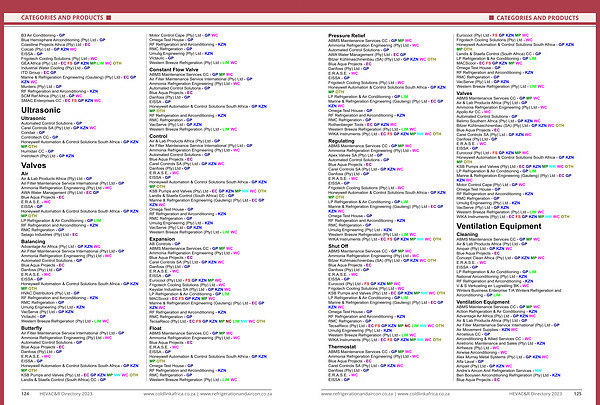
Task: Click 'National Airconditioning (Pty) Ltd' row
Action: coord(492,276)
